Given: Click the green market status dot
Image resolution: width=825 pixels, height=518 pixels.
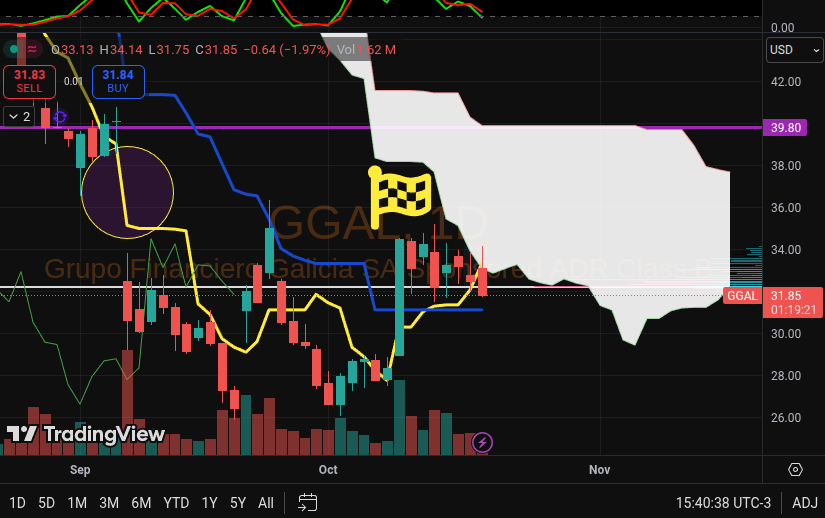Looking at the screenshot, I should tap(14, 49).
